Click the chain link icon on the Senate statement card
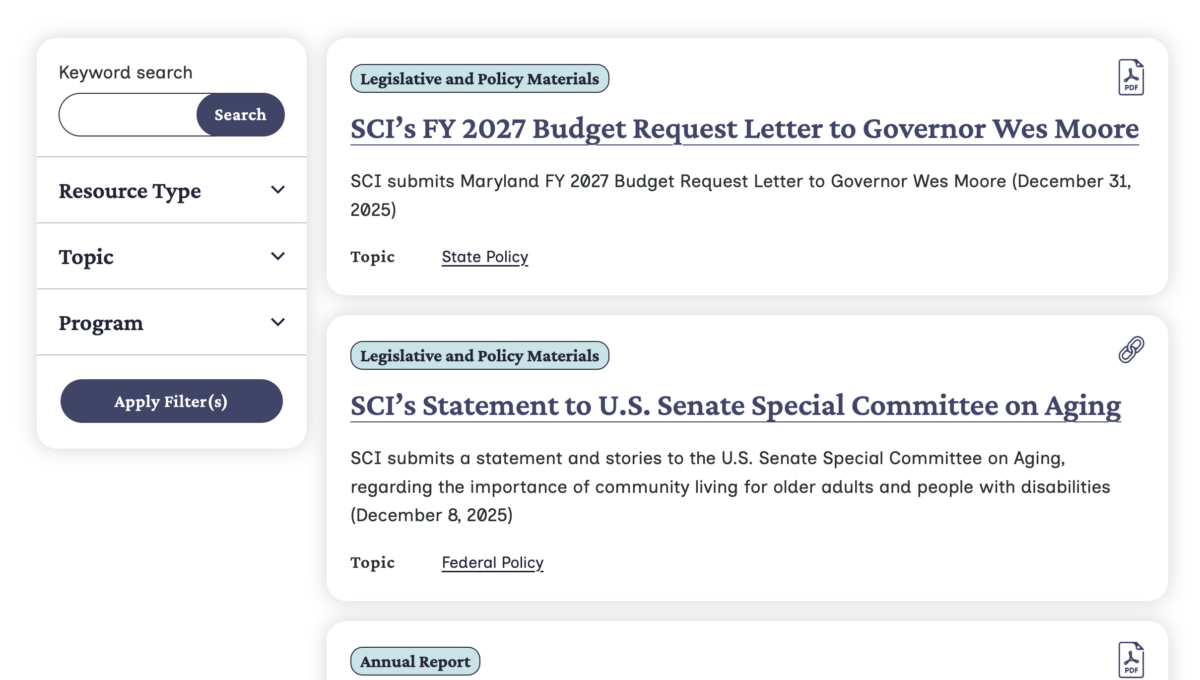Viewport: 1200px width, 680px height. pyautogui.click(x=1130, y=350)
